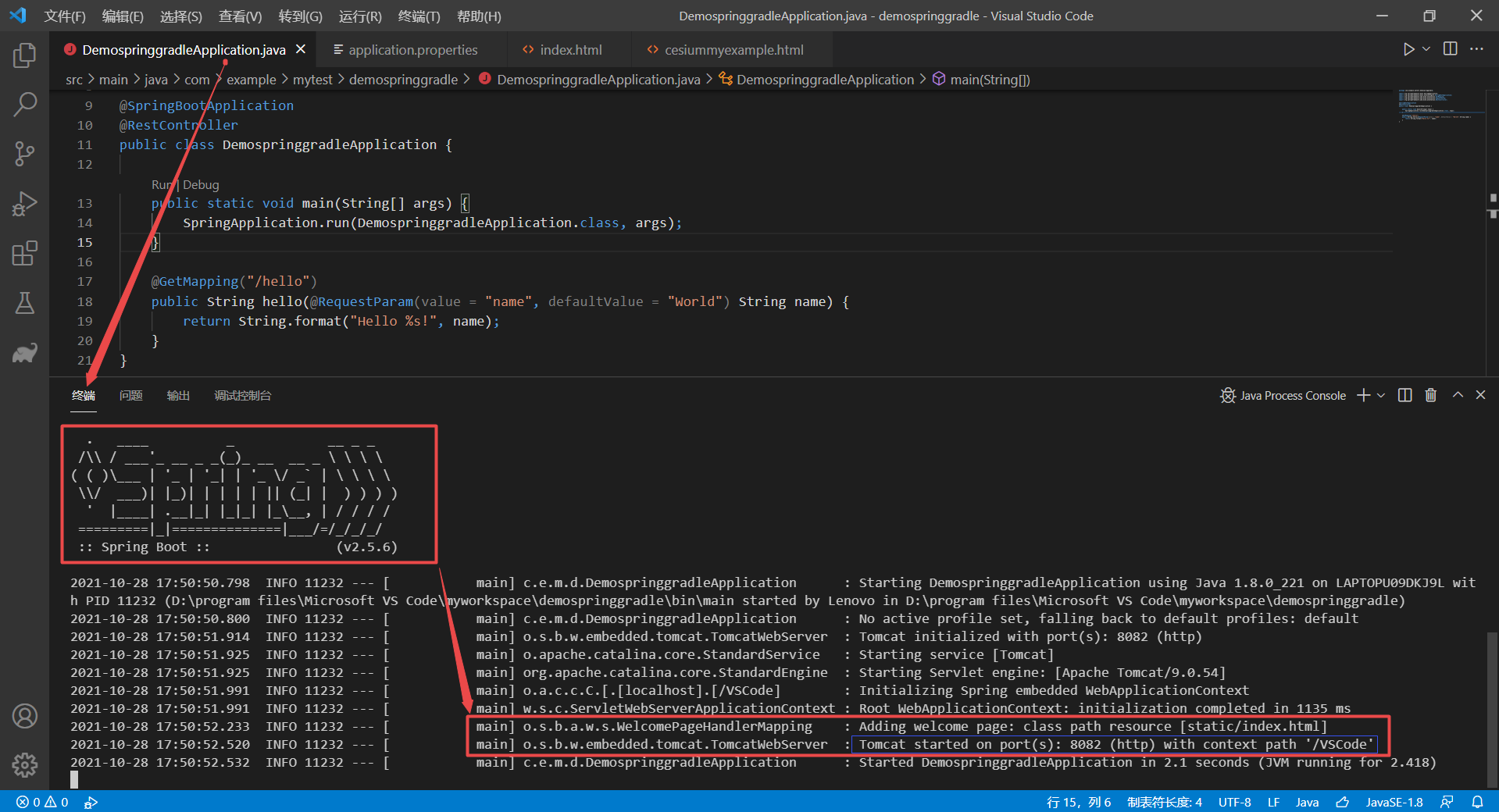Open the Gradle elephant view
Viewport: 1499px width, 812px height.
pos(25,353)
